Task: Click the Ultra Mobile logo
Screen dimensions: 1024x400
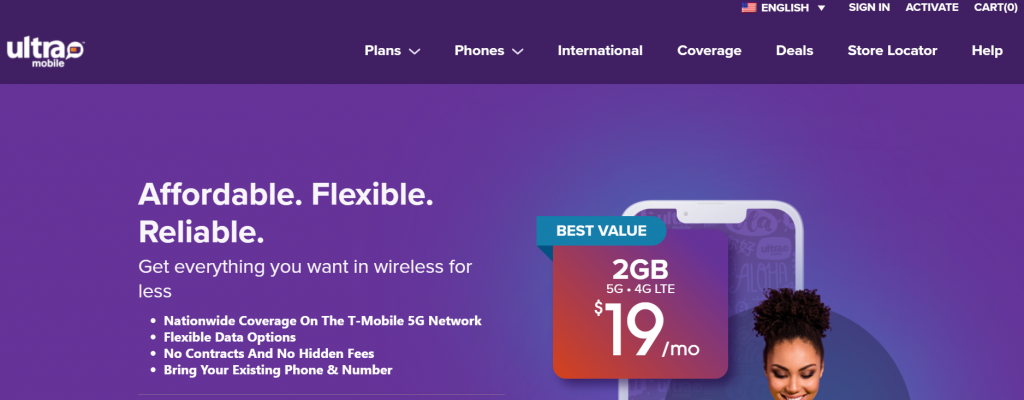Action: [x=46, y=52]
